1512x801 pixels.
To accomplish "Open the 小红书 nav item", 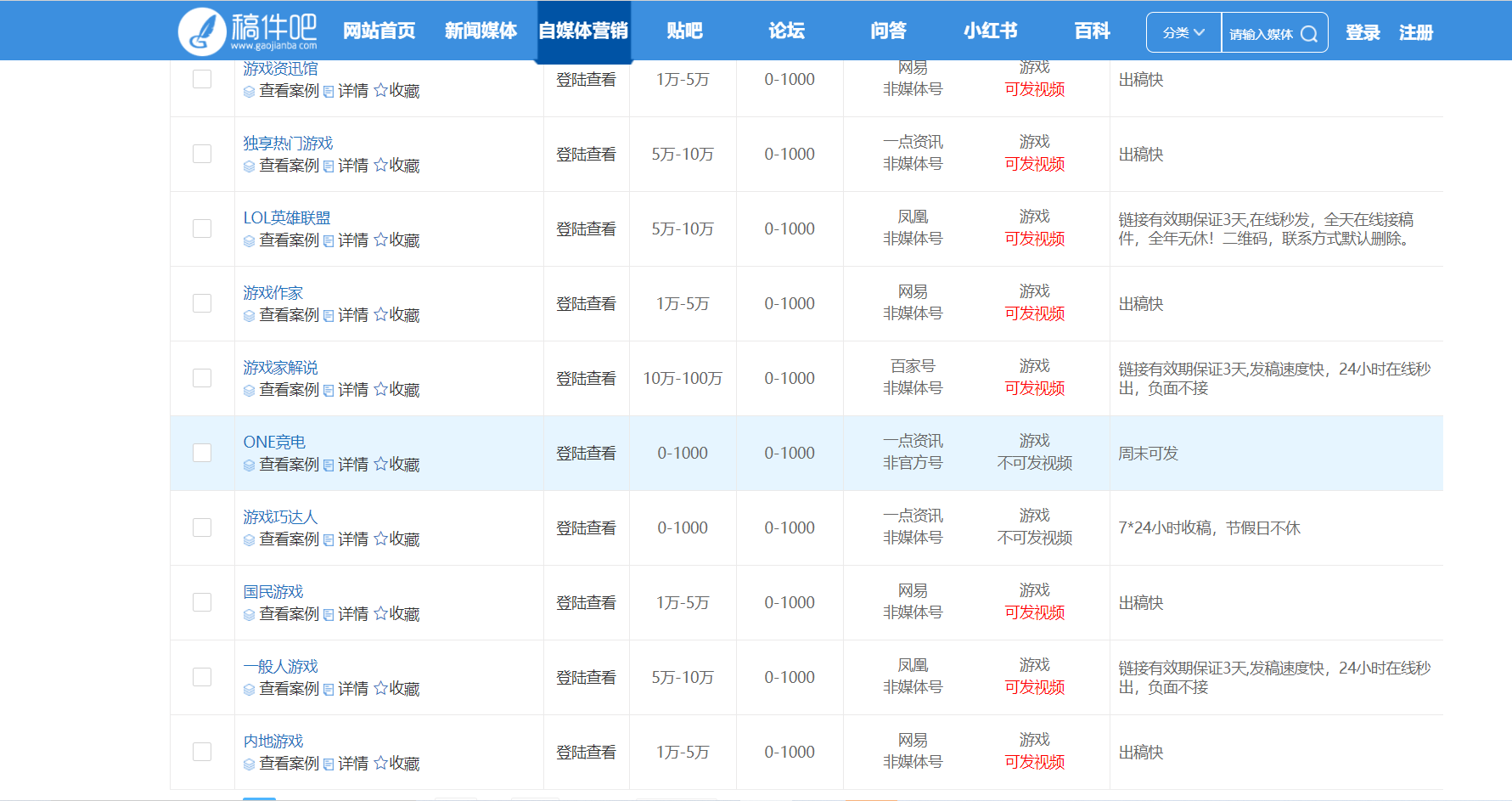I will [x=990, y=31].
